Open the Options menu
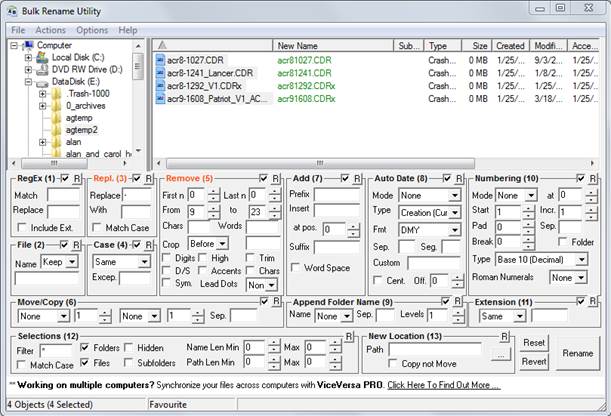The image size is (611, 416). tap(91, 30)
